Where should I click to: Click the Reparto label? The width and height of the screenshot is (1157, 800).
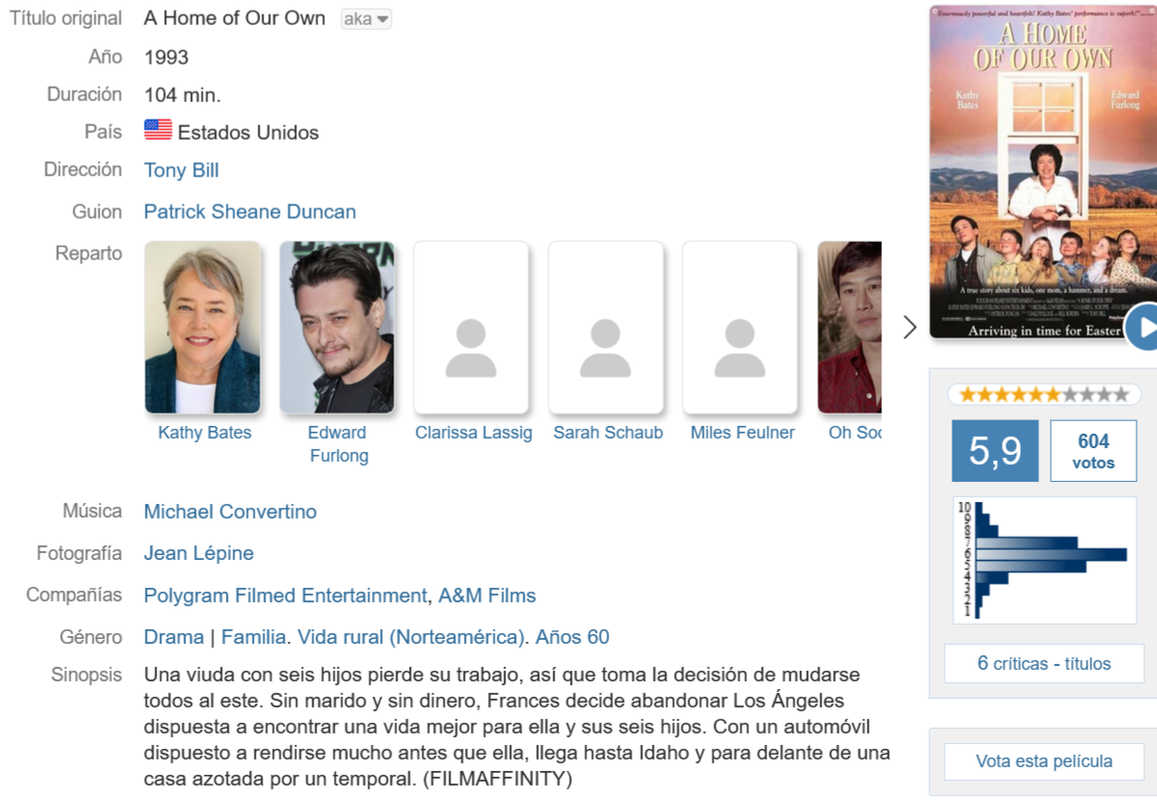pos(89,253)
